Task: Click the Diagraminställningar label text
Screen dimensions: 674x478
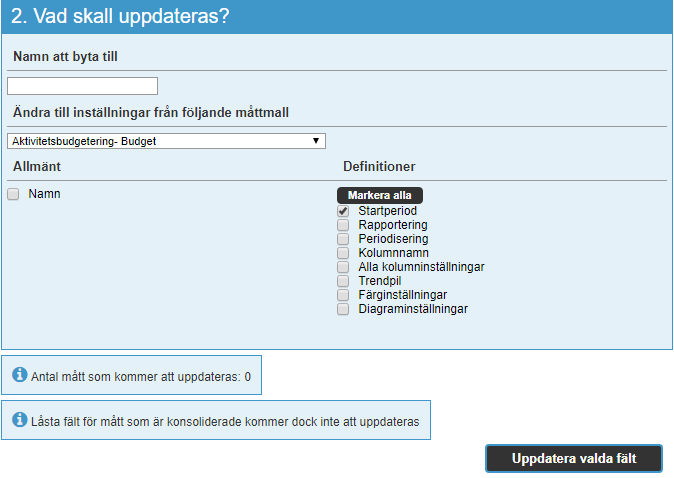Action: pyautogui.click(x=413, y=309)
